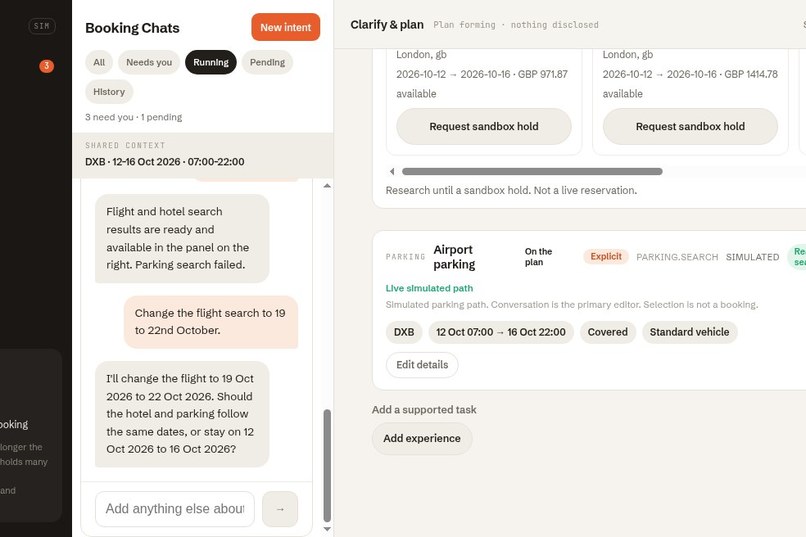Screen dimensions: 806x537
Task: Click the assistant message asking about hotel dates
Action: (x=182, y=414)
